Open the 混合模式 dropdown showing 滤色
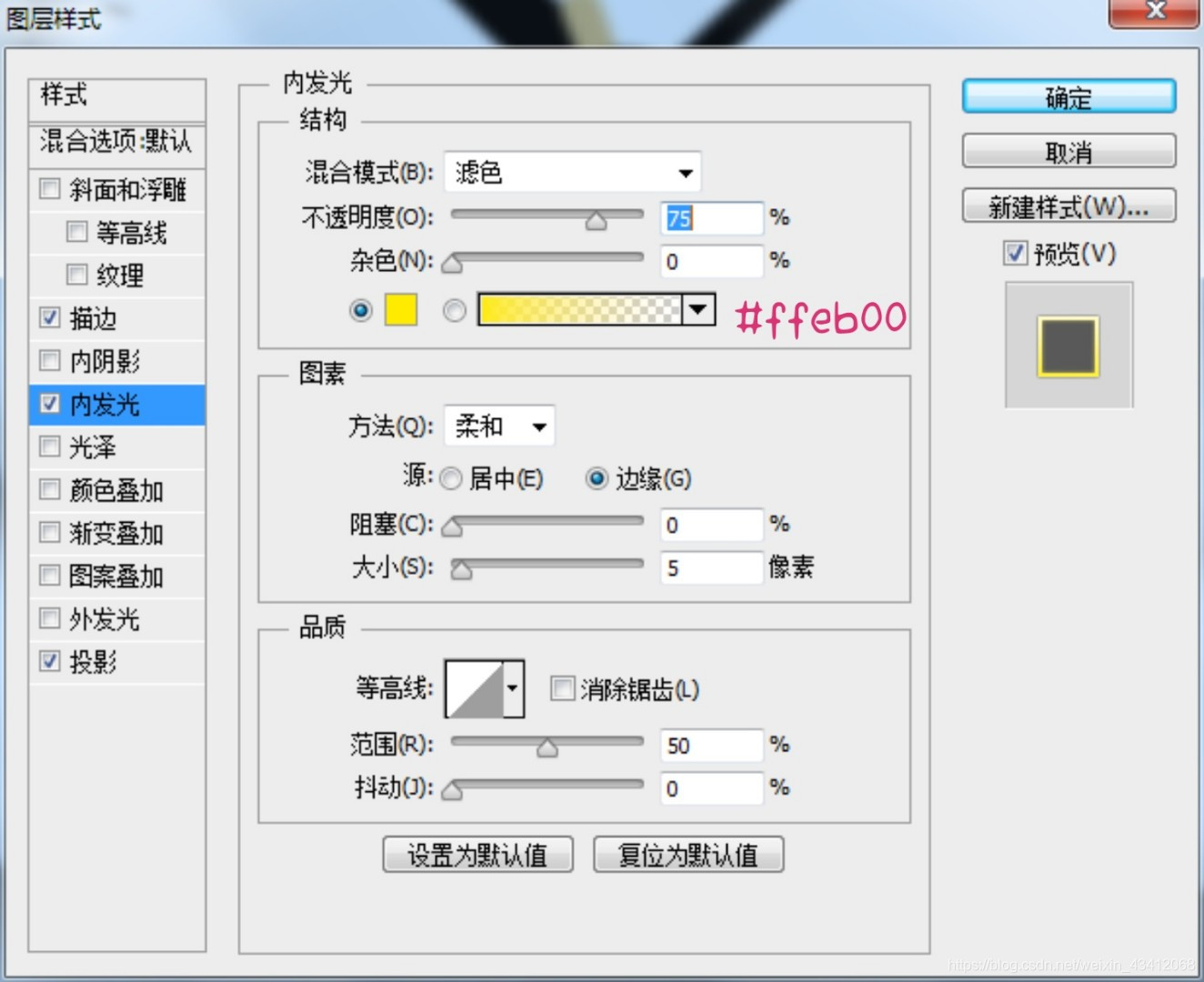1204x982 pixels. click(x=572, y=172)
